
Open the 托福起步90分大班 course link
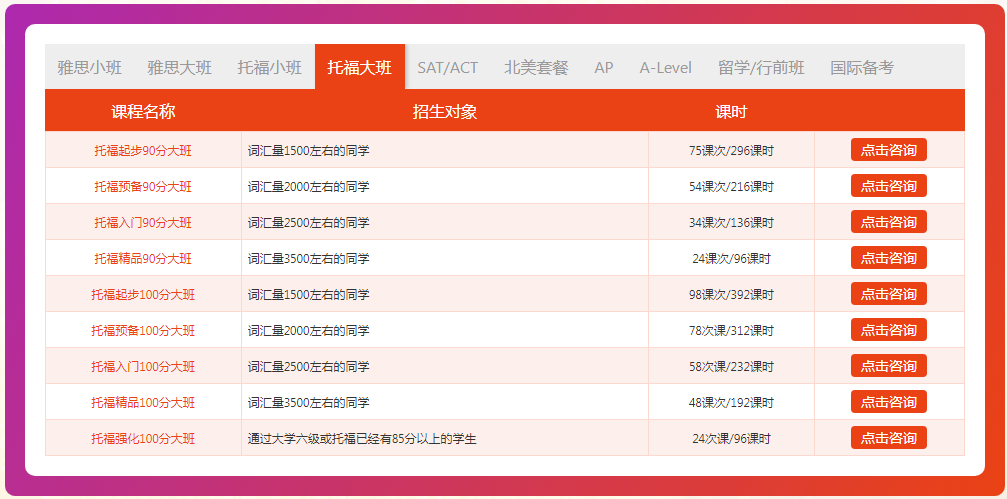143,151
